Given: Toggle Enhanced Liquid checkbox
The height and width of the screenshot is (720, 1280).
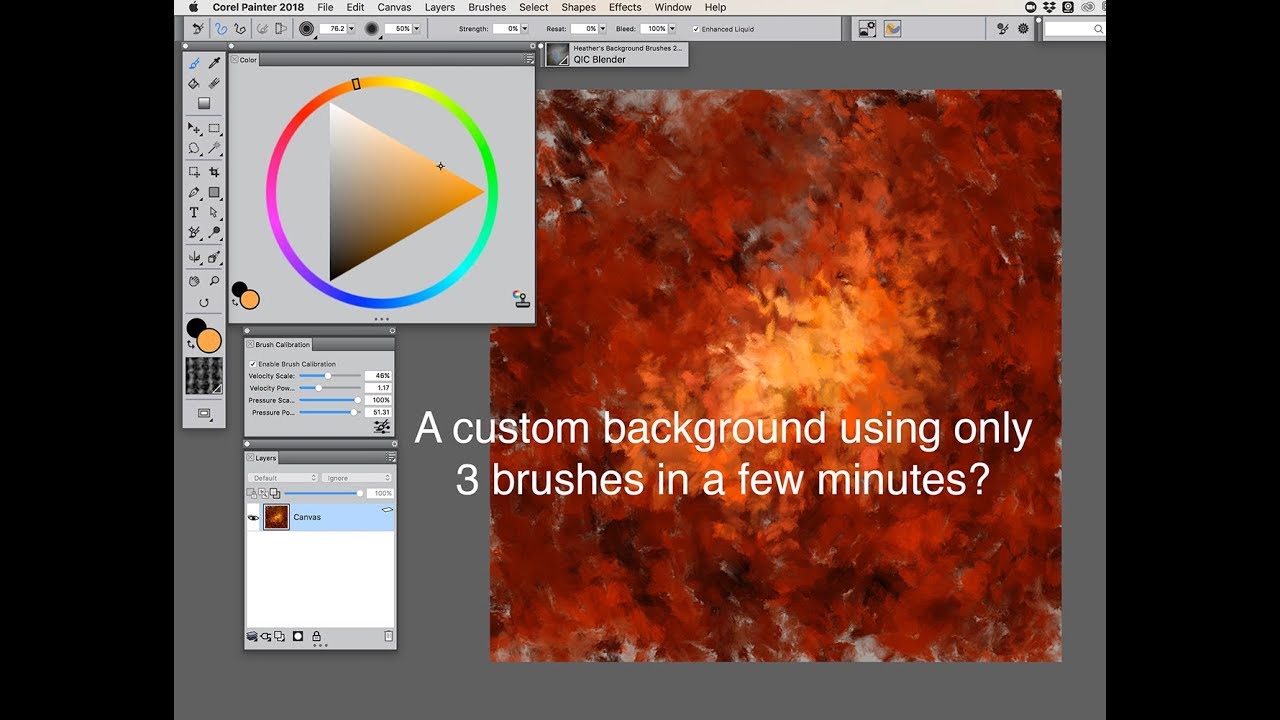Looking at the screenshot, I should [x=696, y=29].
